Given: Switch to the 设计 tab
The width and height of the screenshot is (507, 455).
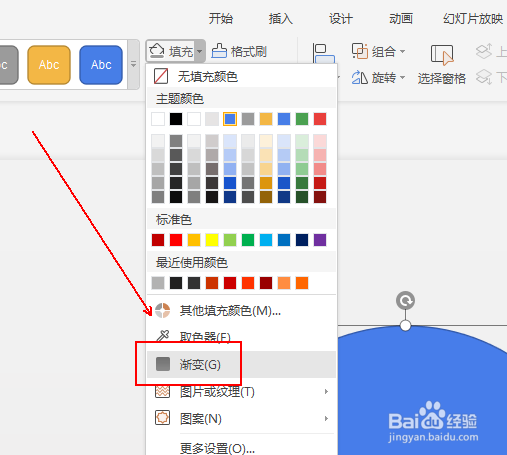Looking at the screenshot, I should (x=341, y=18).
